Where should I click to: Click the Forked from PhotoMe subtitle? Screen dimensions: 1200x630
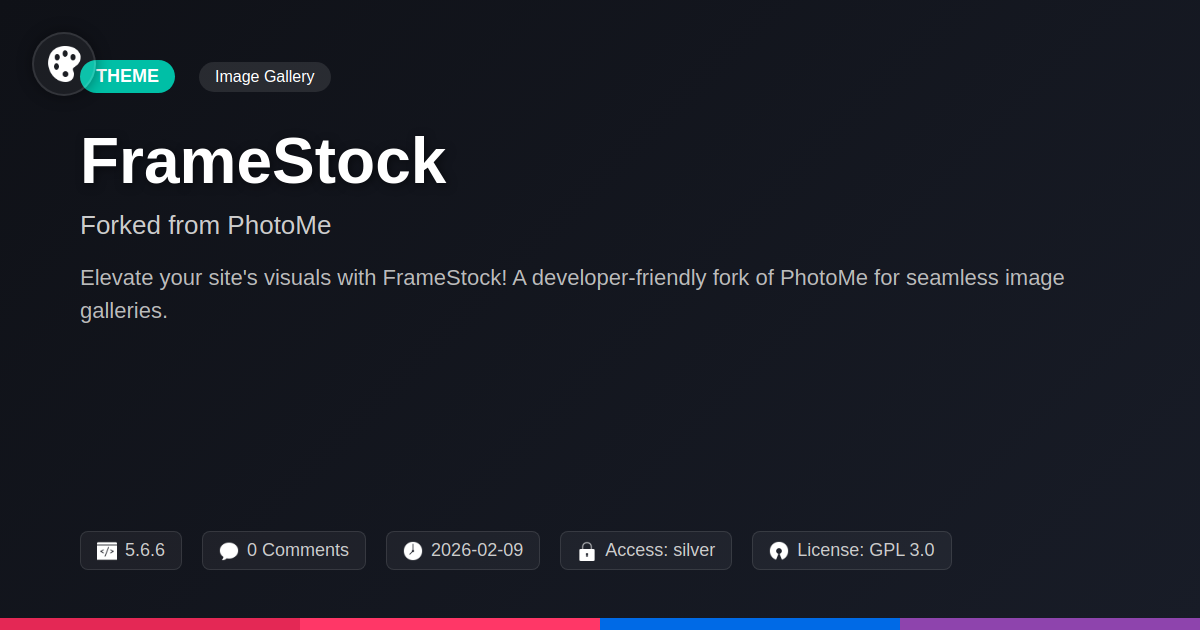(205, 225)
